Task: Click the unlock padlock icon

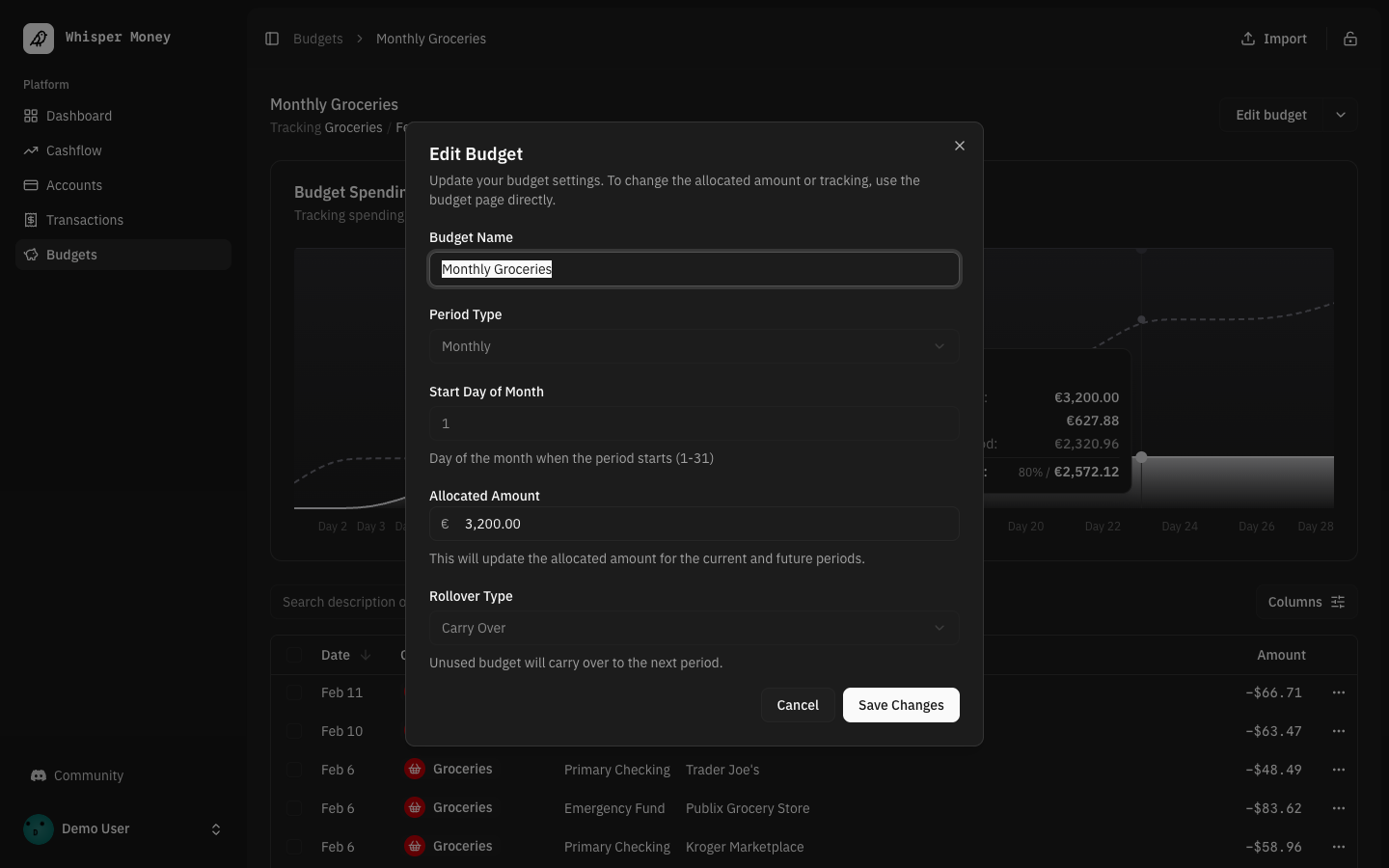Action: tap(1350, 39)
